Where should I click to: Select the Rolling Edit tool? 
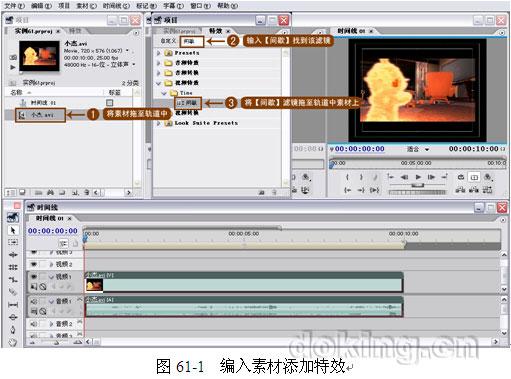click(13, 267)
